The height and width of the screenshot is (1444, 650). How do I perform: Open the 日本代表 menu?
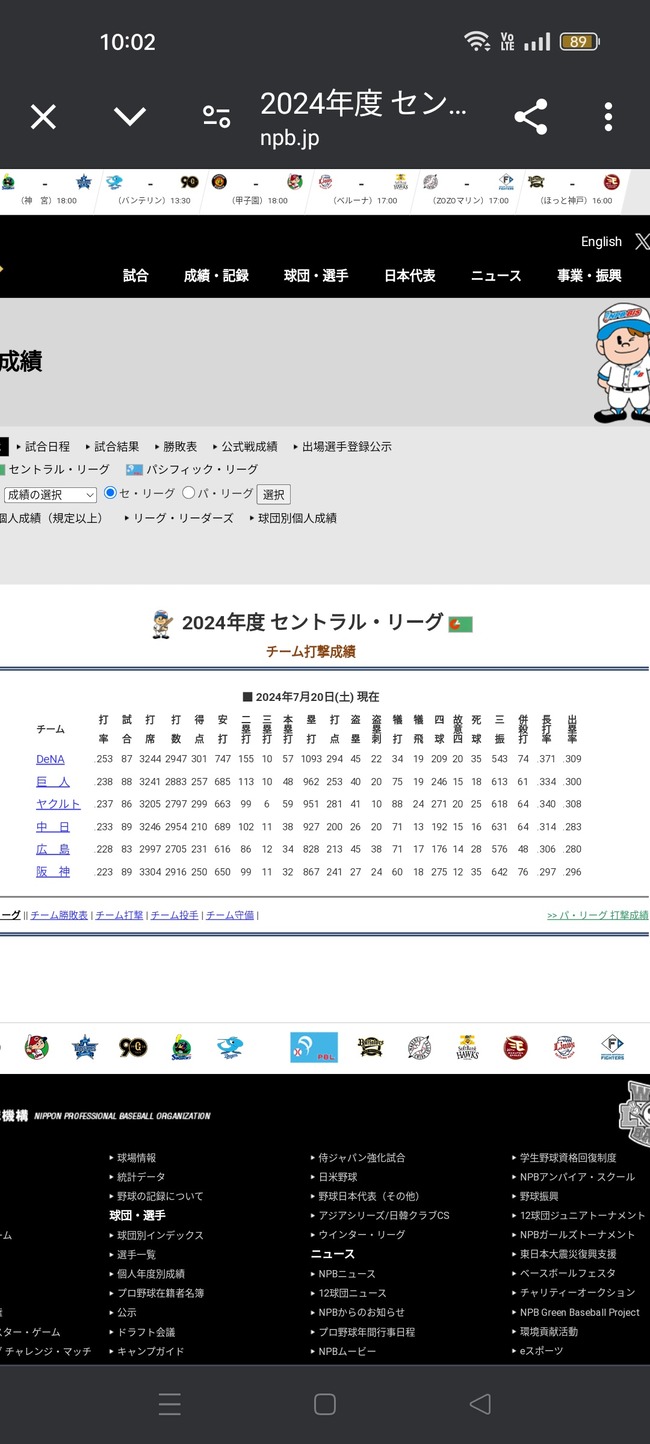point(410,275)
